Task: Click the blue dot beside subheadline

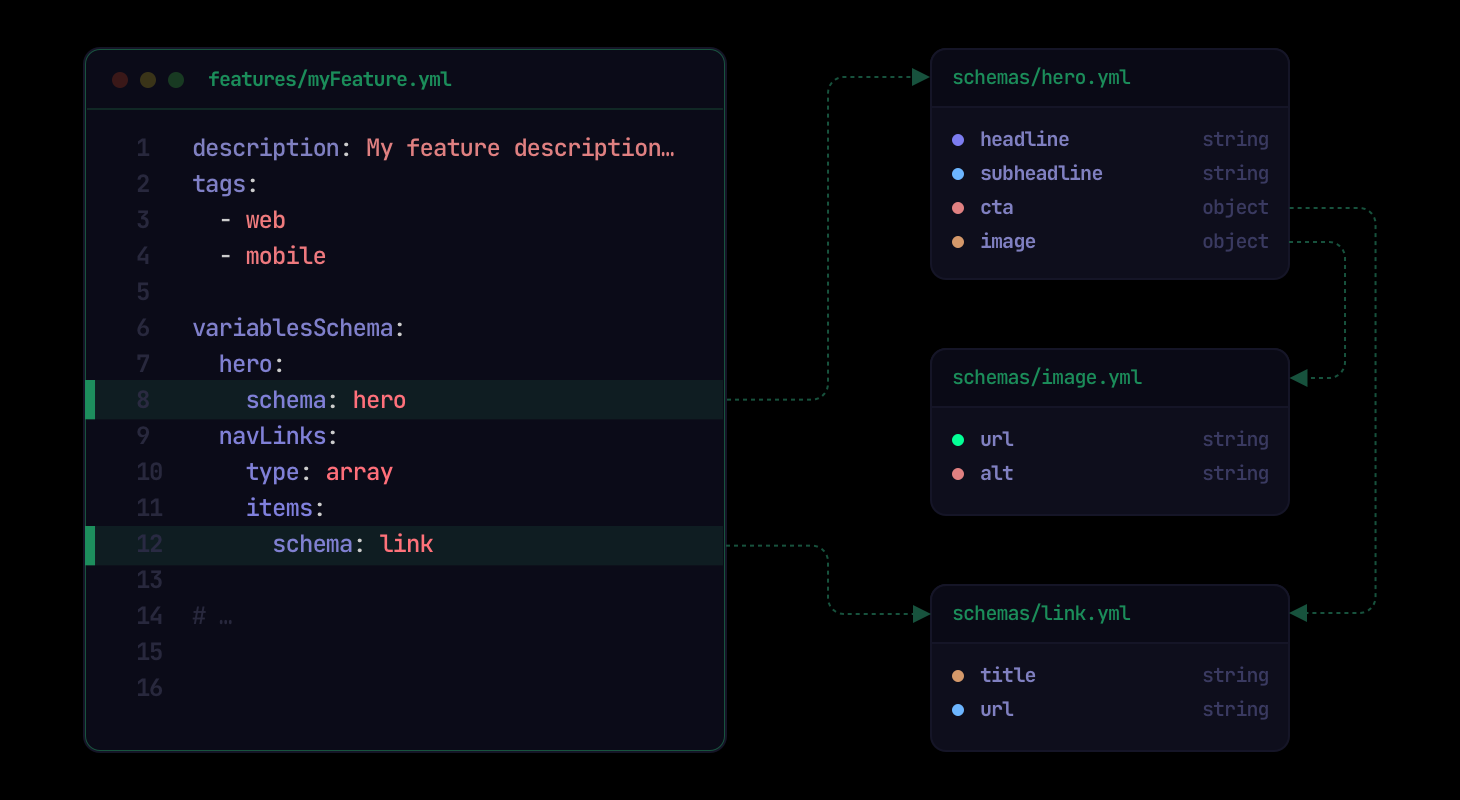Action: coord(958,174)
